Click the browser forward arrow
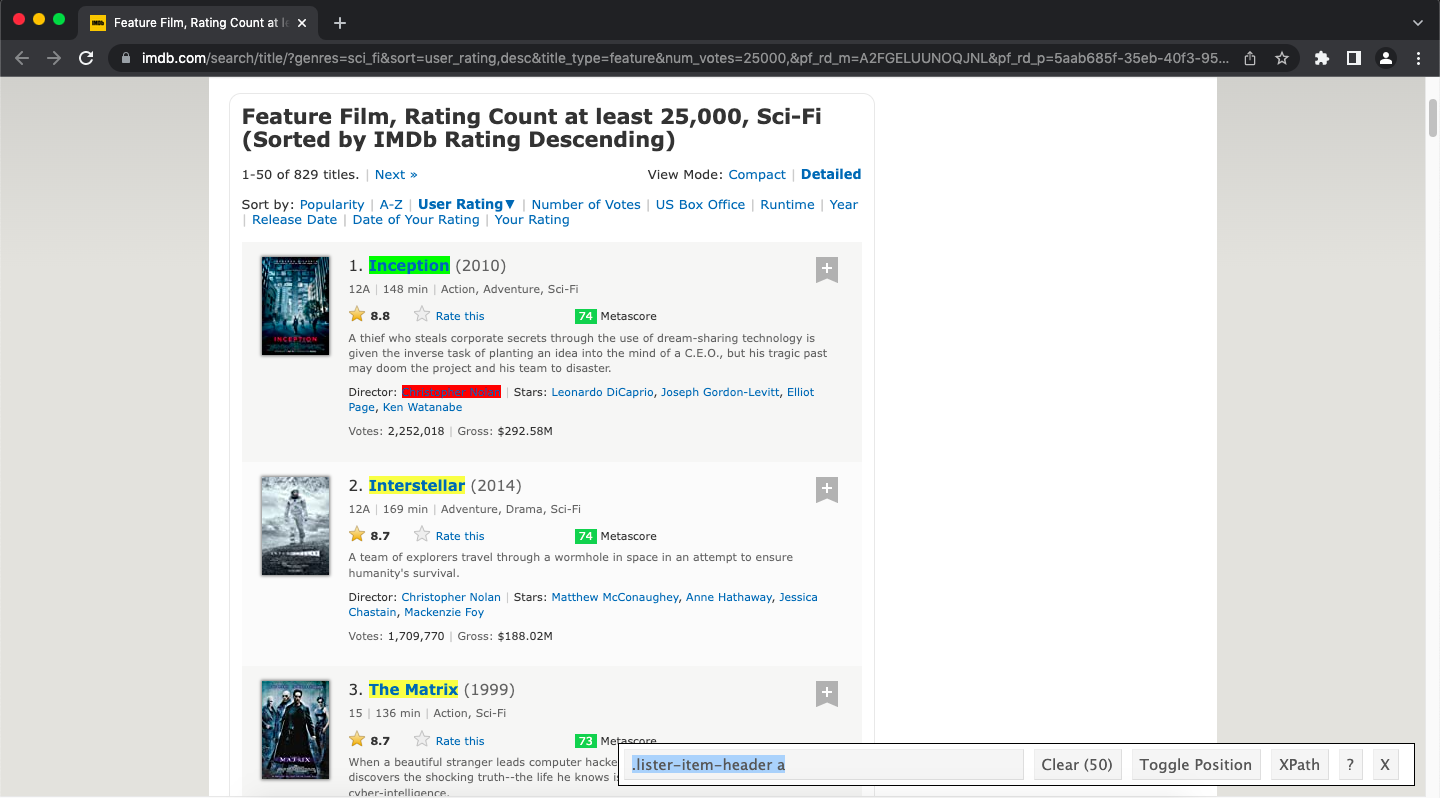 54,58
